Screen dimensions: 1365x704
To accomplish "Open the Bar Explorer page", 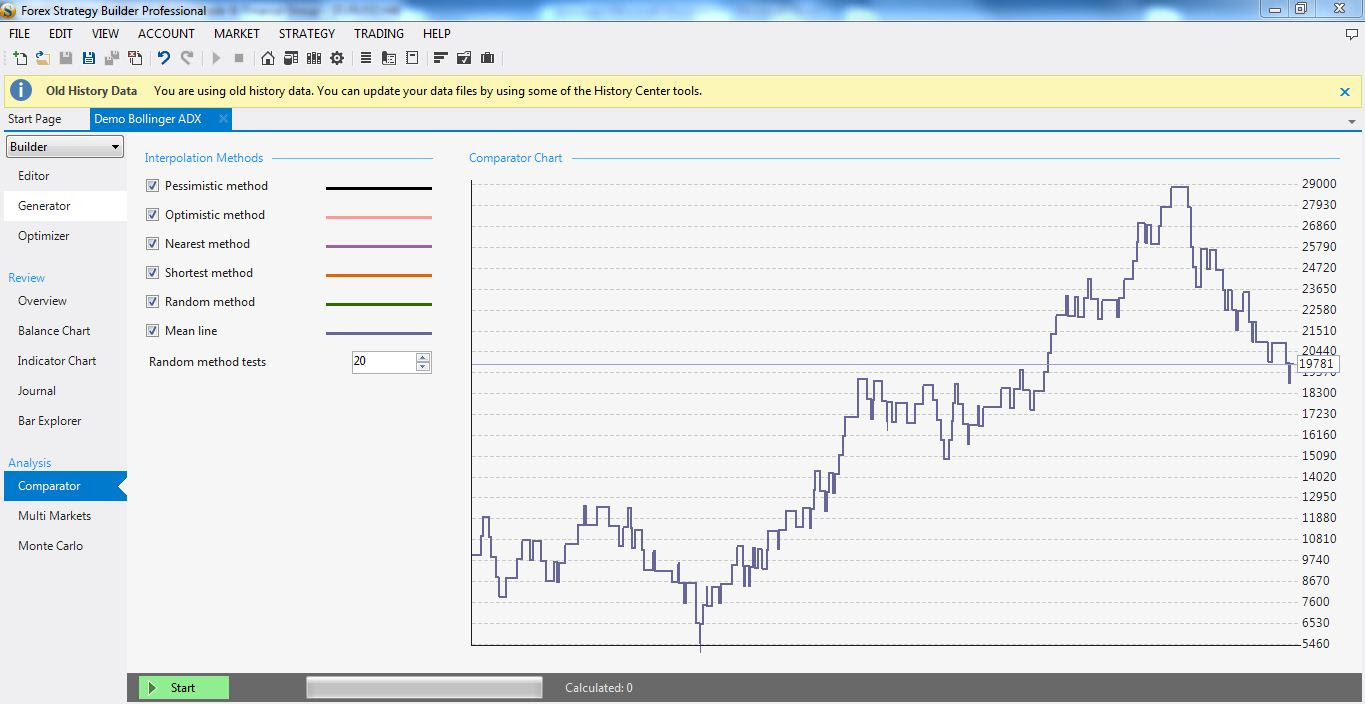I will 65,421.
